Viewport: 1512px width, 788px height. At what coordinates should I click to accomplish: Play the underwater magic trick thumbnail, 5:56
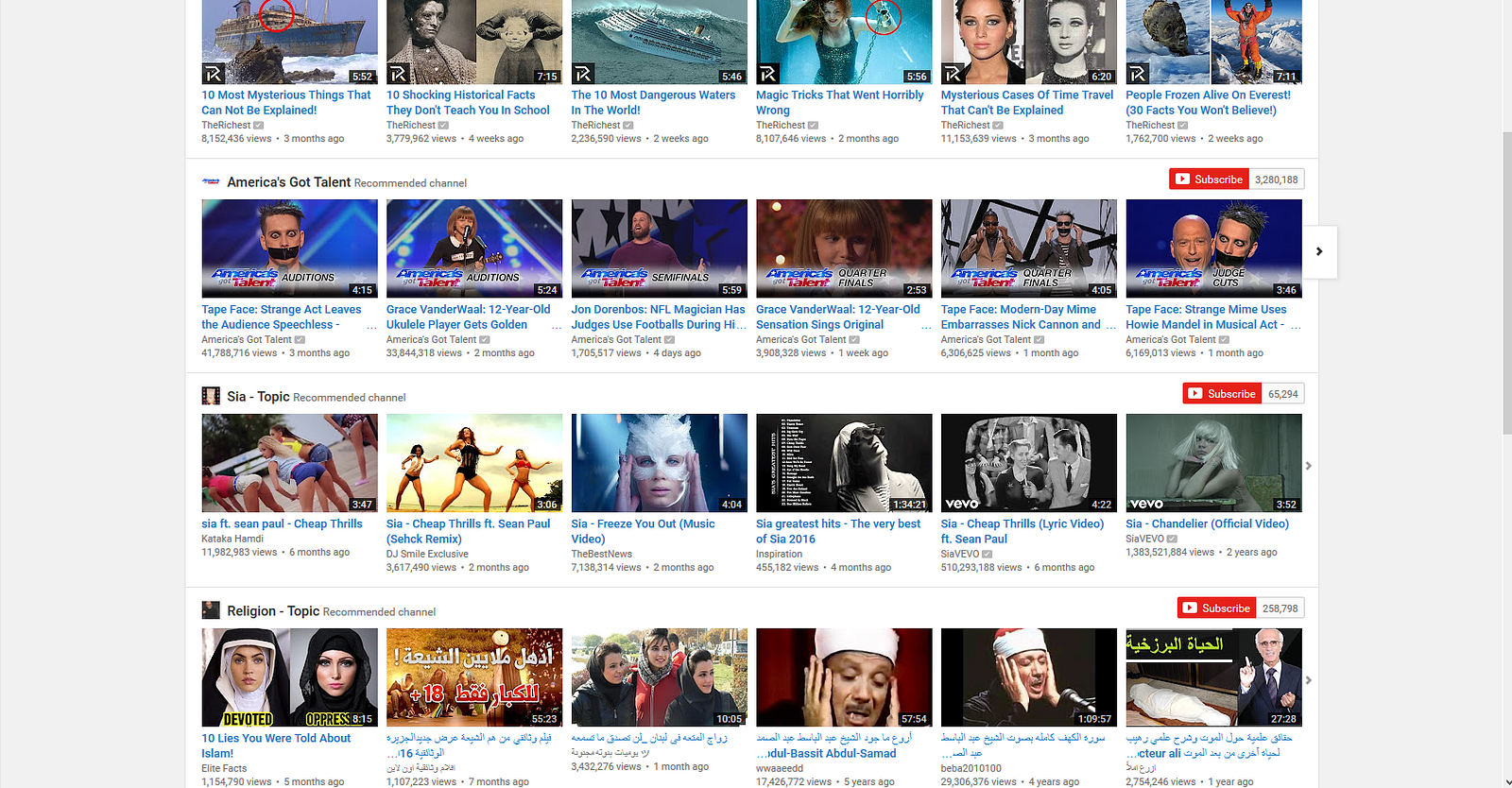point(844,42)
